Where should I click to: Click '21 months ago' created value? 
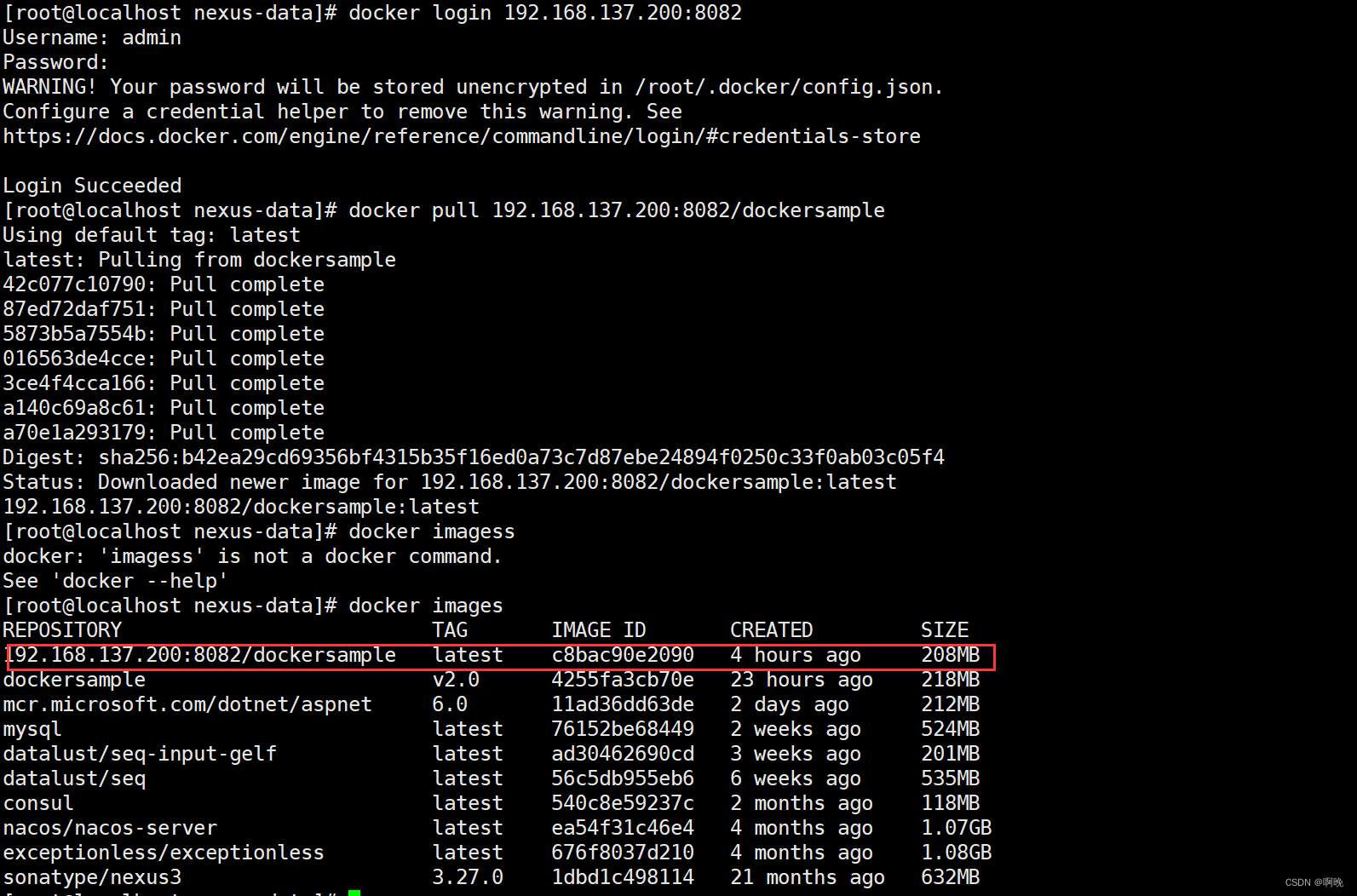[x=808, y=877]
